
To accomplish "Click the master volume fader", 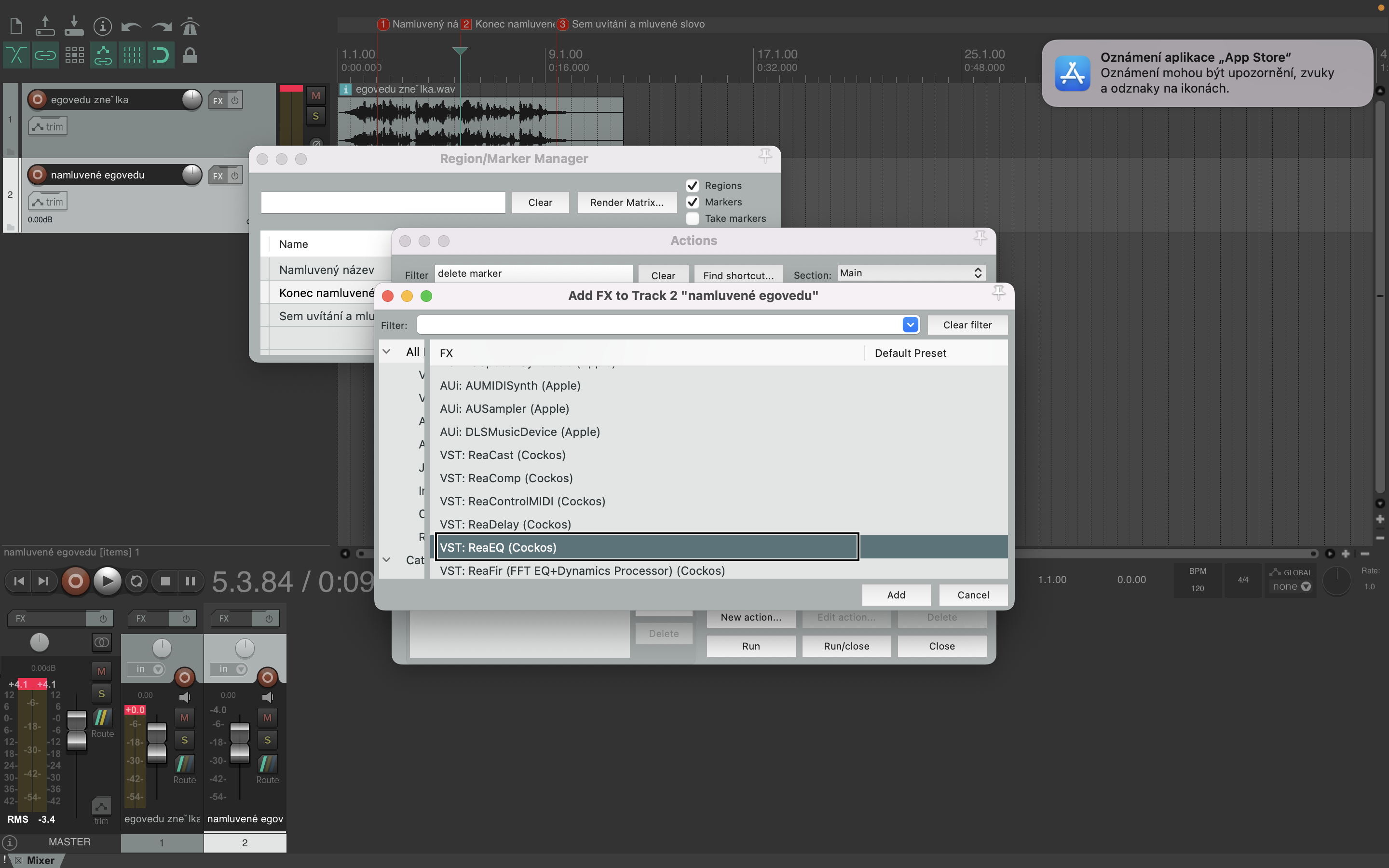I will click(x=76, y=729).
